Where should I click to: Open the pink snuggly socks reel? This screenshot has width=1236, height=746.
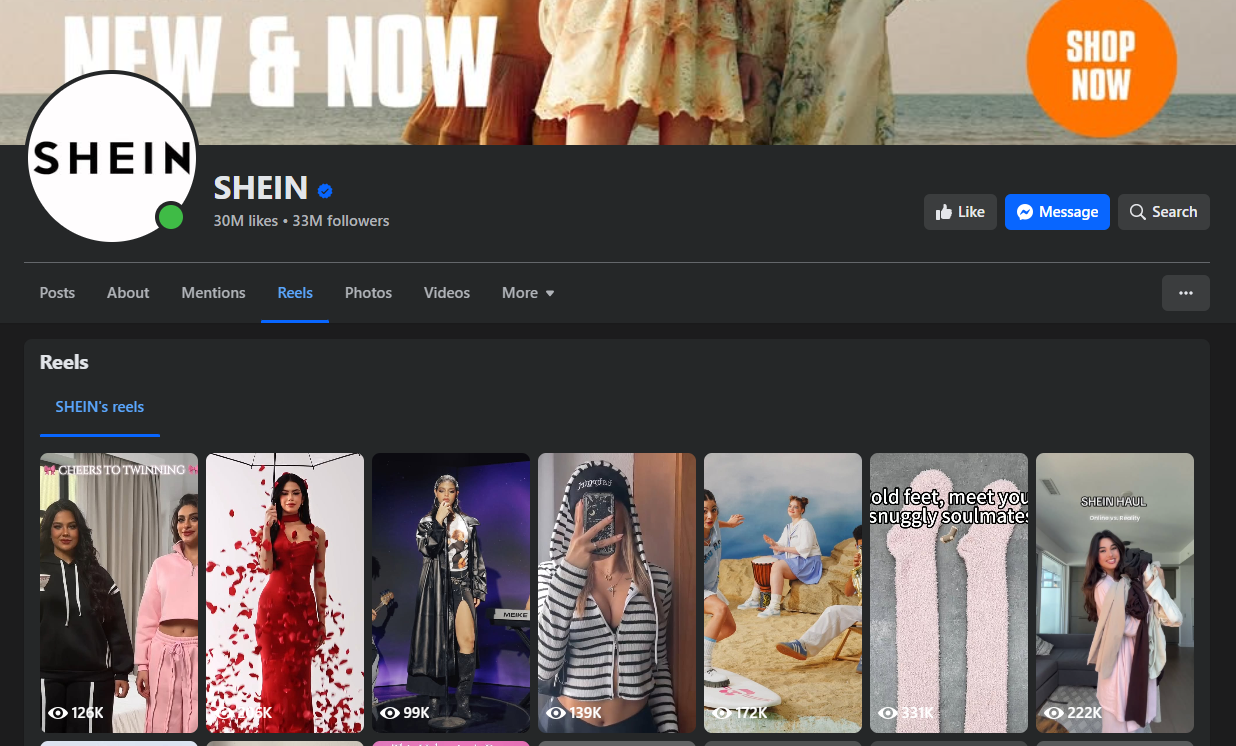[949, 593]
